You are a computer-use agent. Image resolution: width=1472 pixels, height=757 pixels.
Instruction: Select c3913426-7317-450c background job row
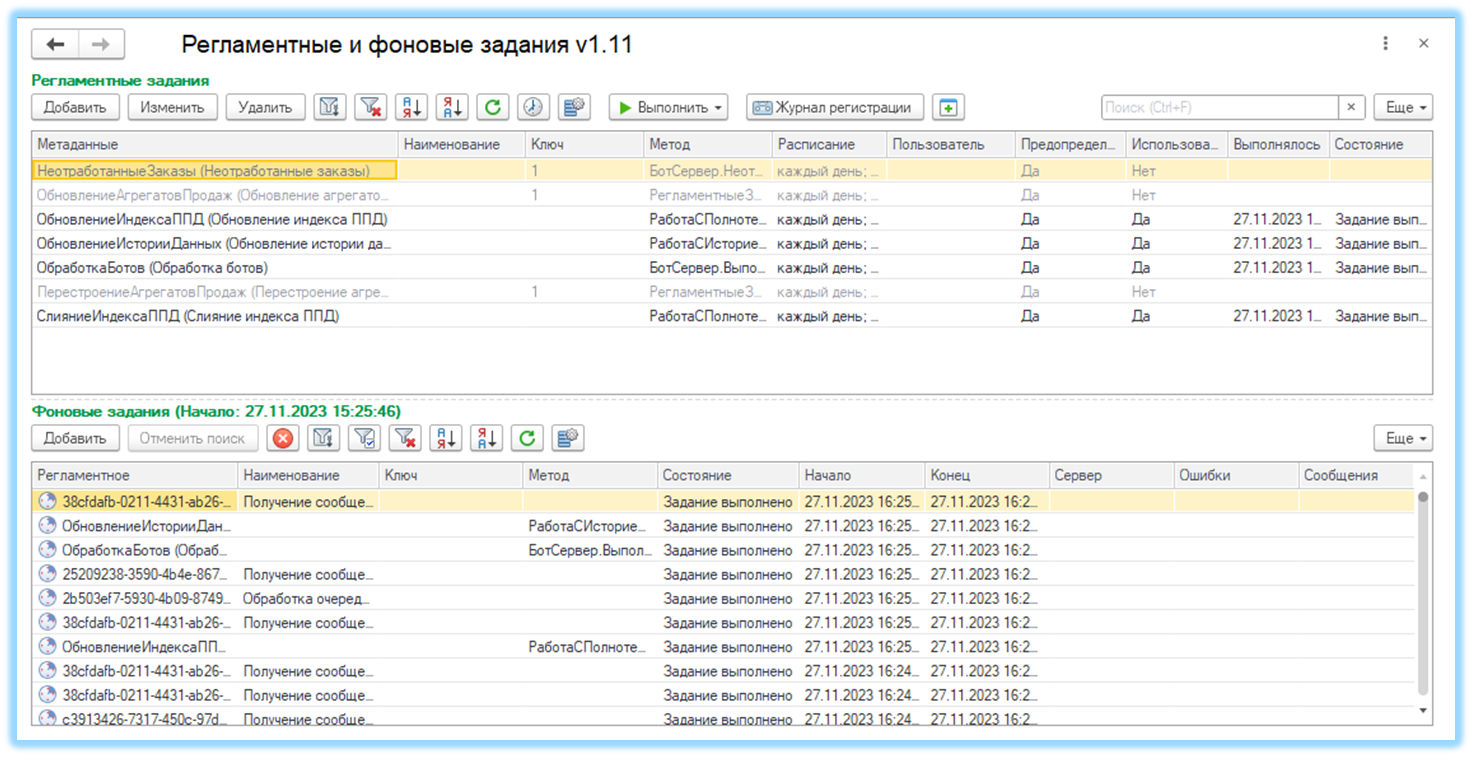click(x=724, y=719)
